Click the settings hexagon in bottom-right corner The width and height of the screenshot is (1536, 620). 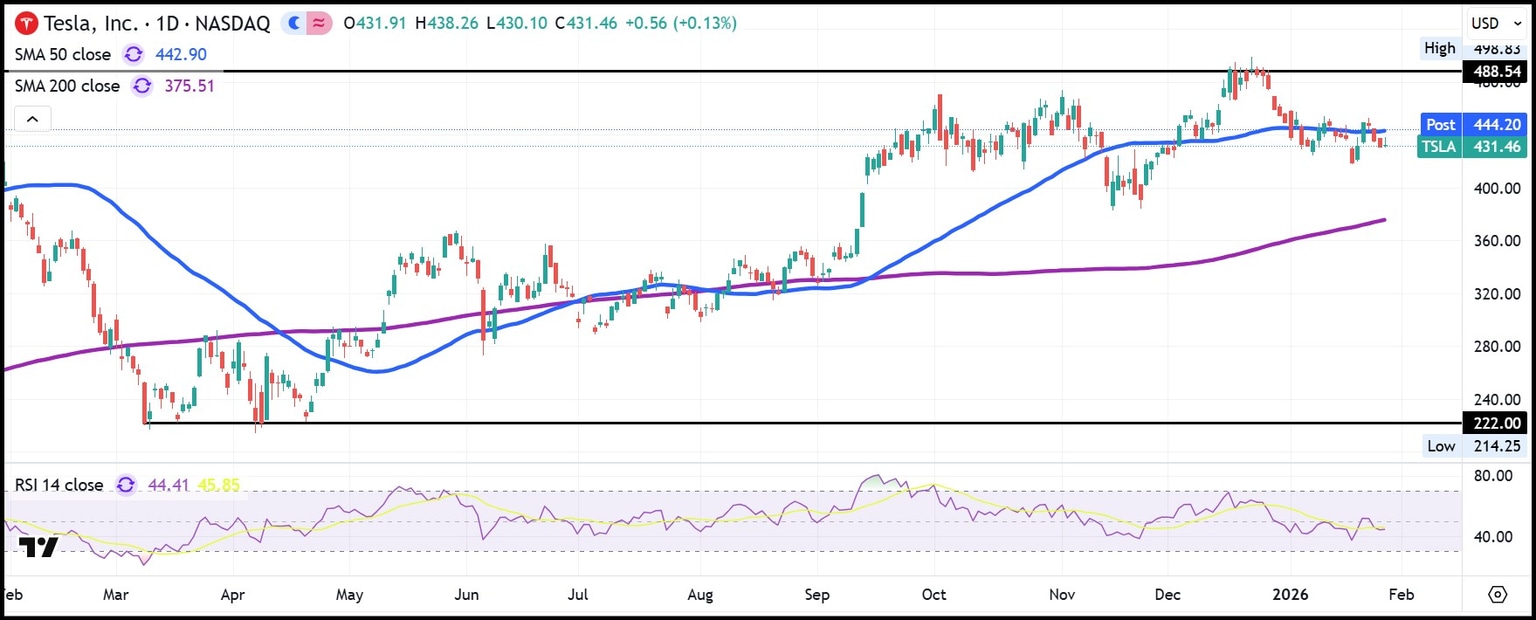pyautogui.click(x=1498, y=593)
